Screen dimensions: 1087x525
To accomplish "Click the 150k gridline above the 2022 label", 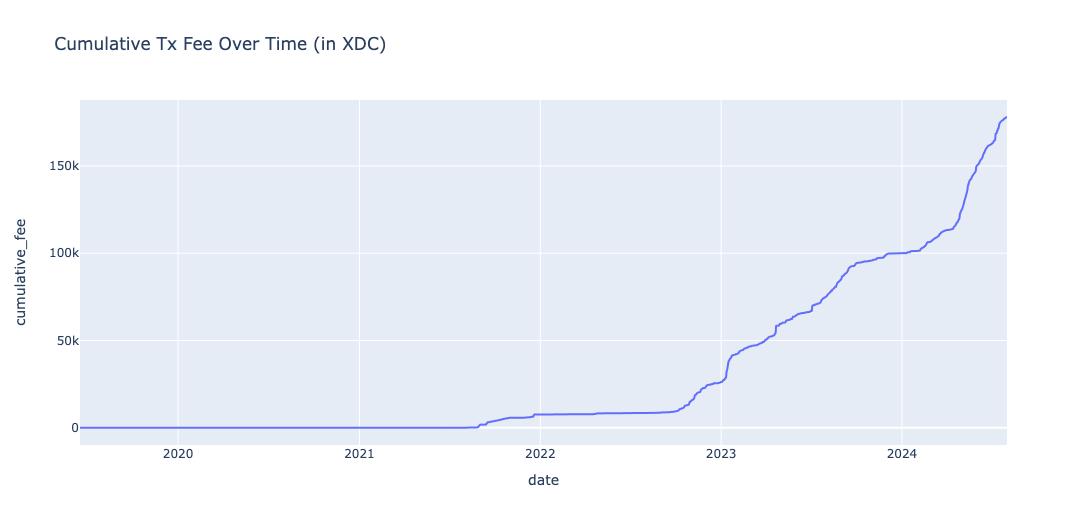I will 540,166.
